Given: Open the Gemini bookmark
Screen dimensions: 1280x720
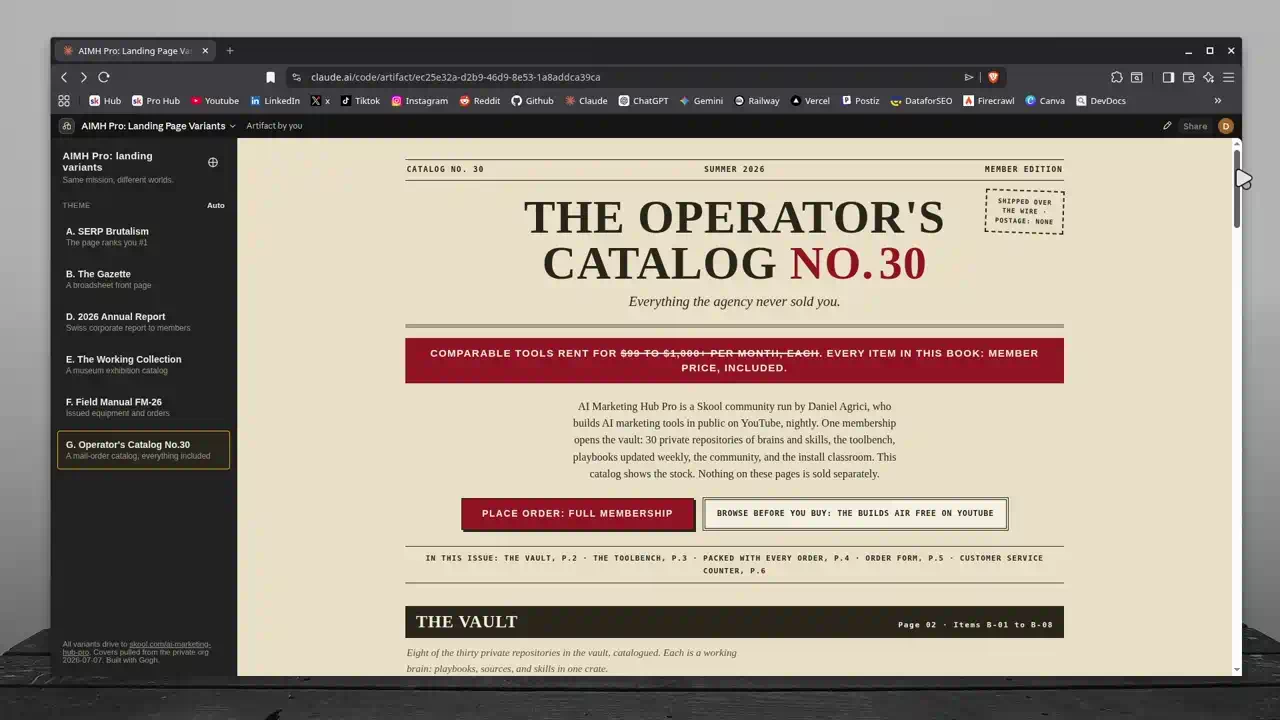Looking at the screenshot, I should tap(701, 101).
